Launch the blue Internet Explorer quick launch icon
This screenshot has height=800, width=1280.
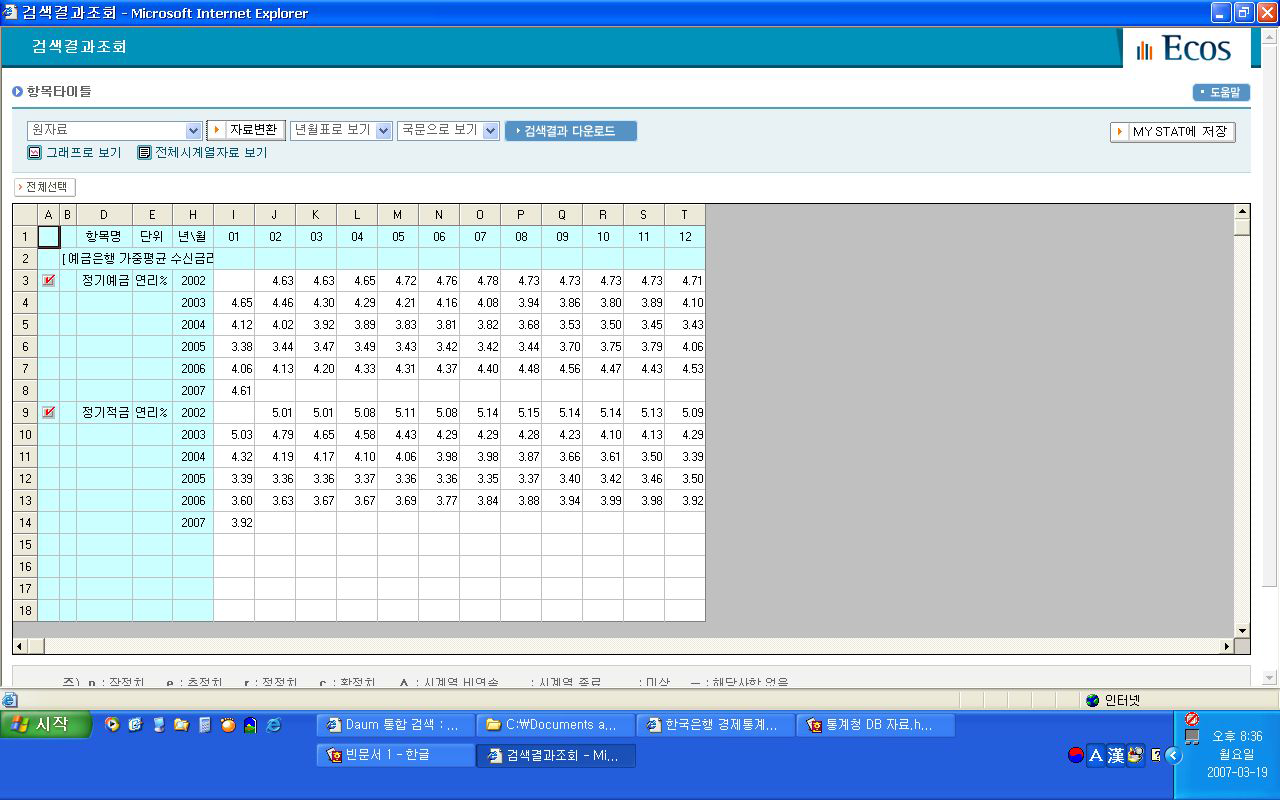coord(273,725)
